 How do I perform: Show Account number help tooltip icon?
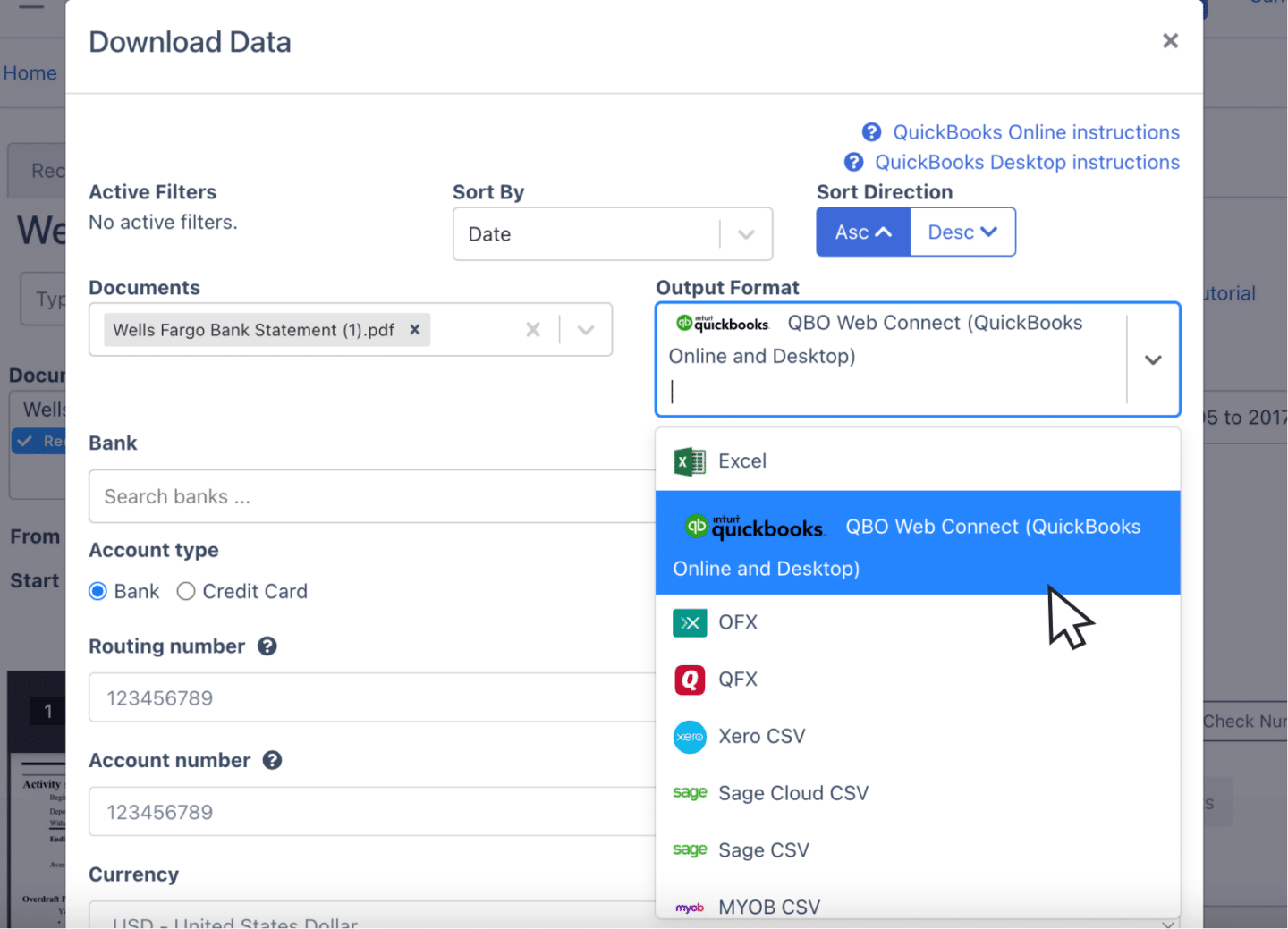click(273, 761)
